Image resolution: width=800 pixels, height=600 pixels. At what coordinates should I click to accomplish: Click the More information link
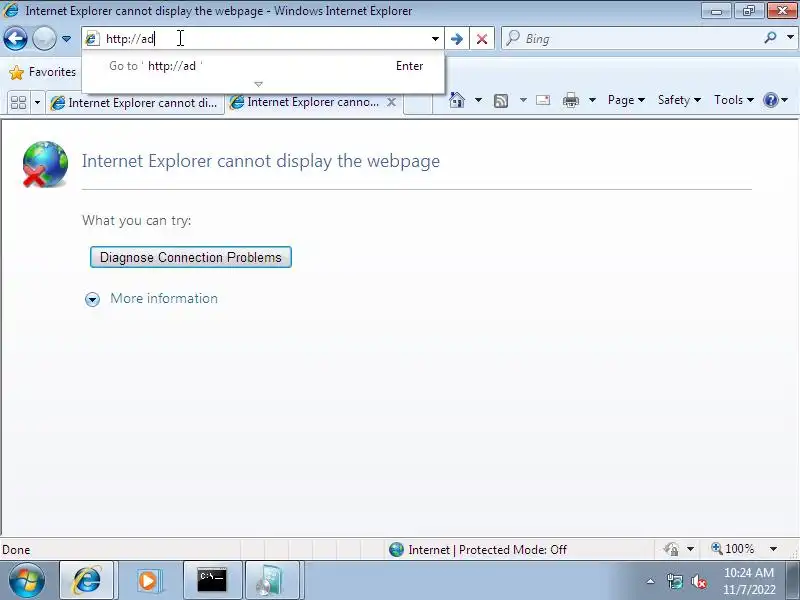coord(164,298)
